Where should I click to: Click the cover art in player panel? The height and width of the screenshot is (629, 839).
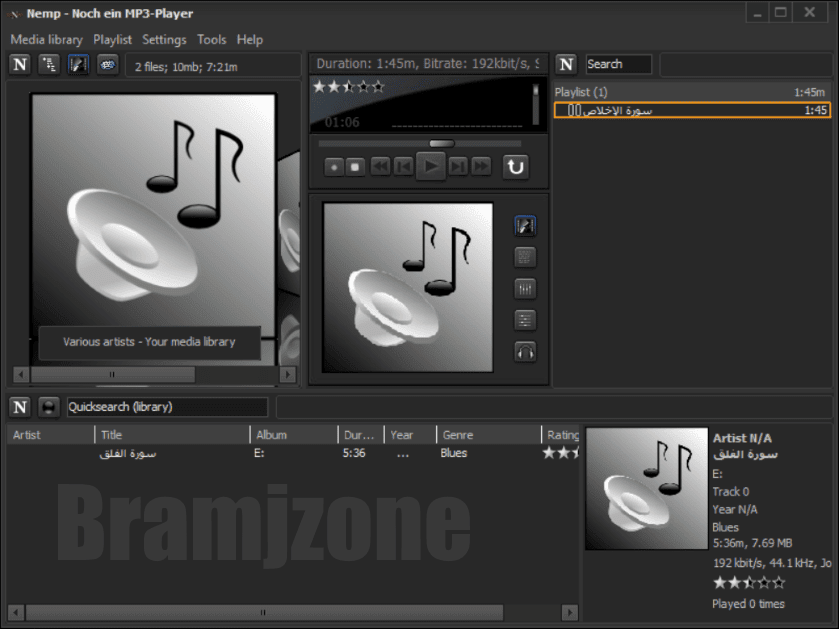coord(407,287)
